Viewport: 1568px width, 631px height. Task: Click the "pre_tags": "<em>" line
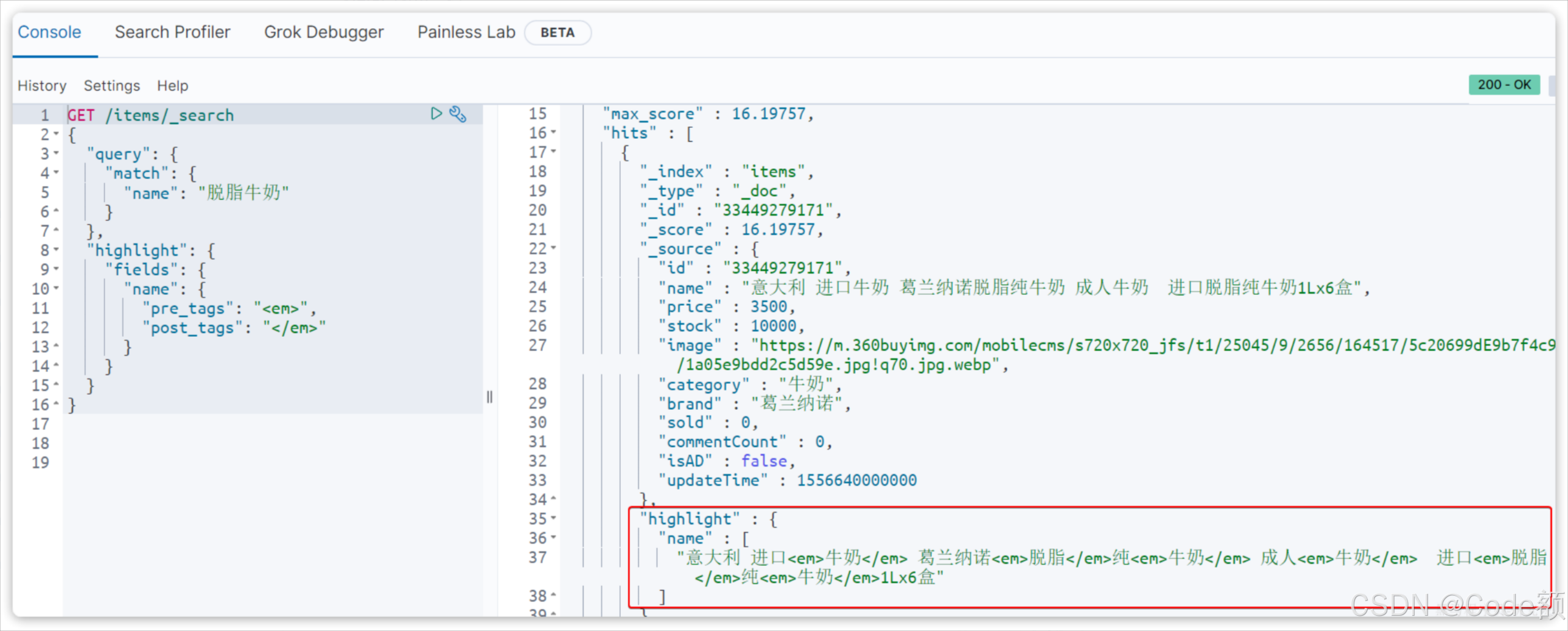pyautogui.click(x=229, y=308)
